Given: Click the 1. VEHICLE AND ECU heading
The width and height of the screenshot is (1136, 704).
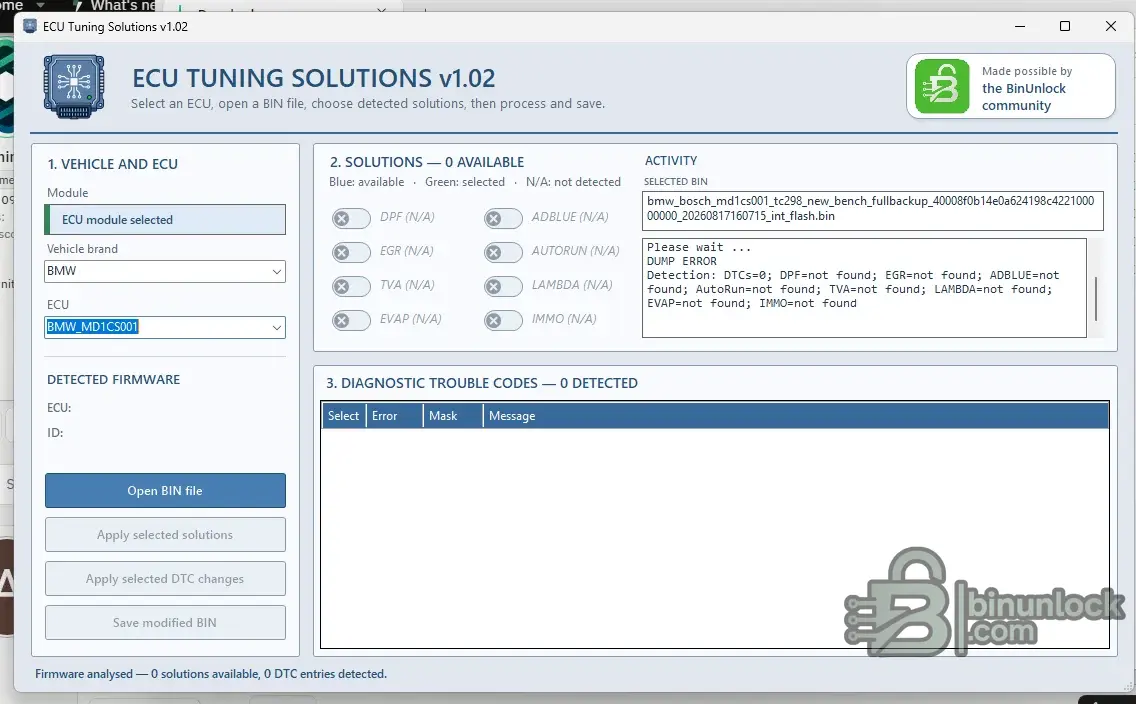Looking at the screenshot, I should (x=112, y=164).
